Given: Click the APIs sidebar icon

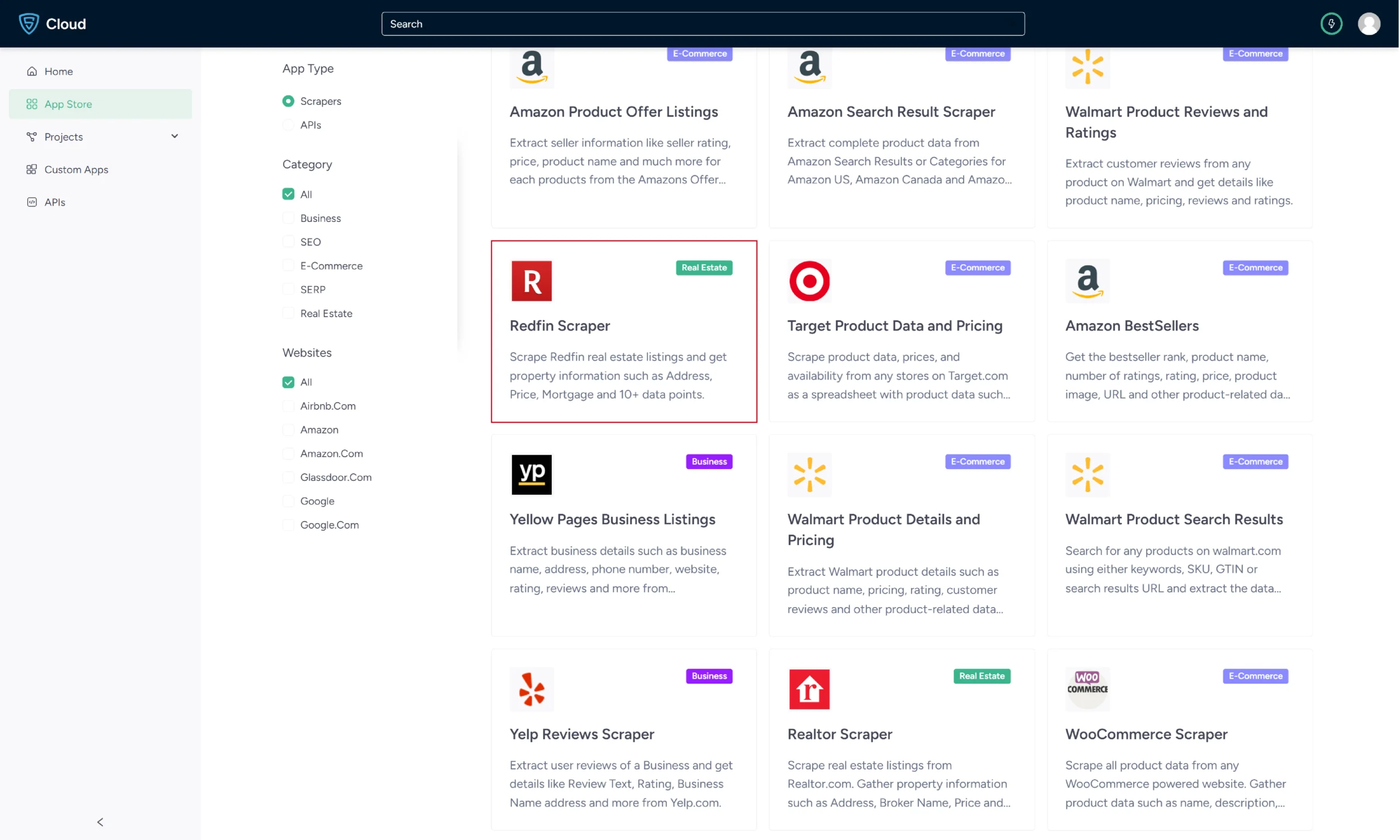Looking at the screenshot, I should (x=32, y=202).
